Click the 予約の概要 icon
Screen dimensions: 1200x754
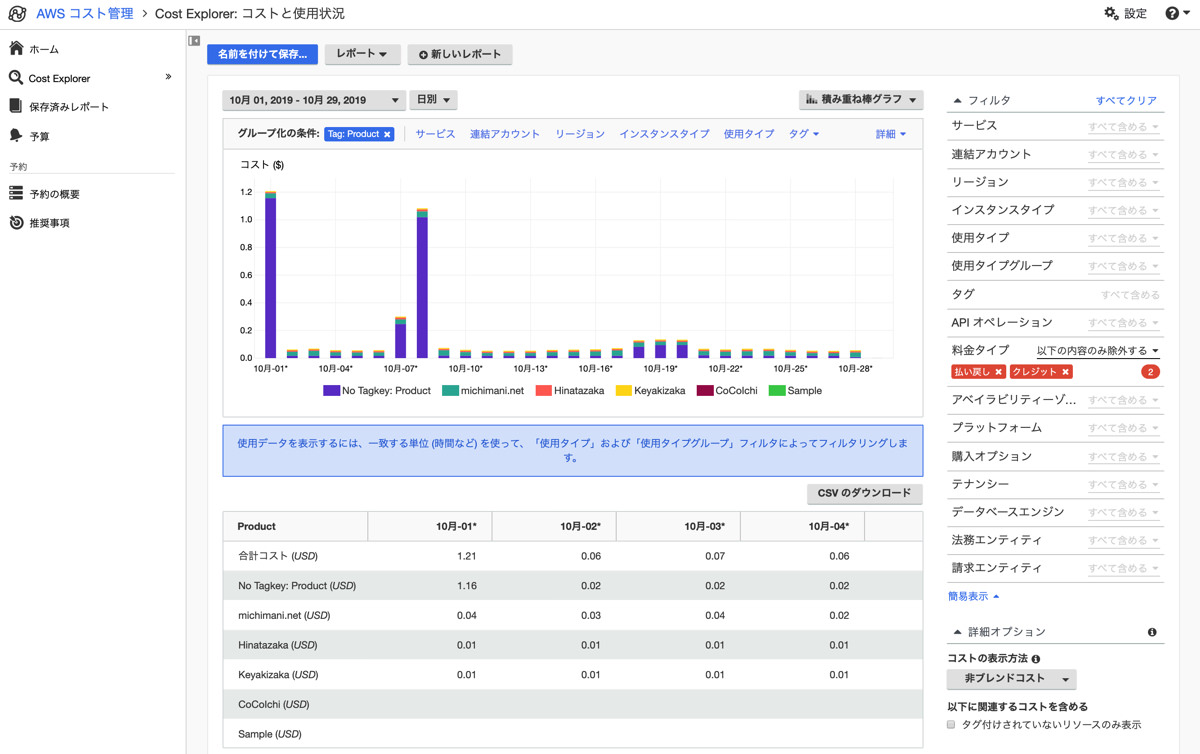[15, 193]
